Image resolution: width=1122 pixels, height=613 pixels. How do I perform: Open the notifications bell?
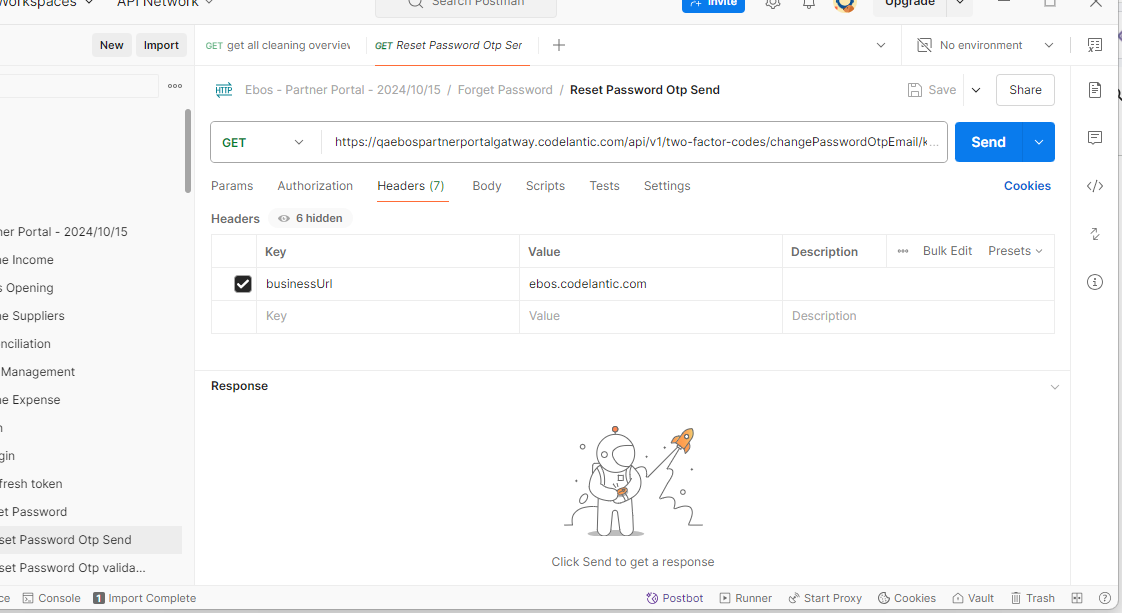tap(809, 4)
